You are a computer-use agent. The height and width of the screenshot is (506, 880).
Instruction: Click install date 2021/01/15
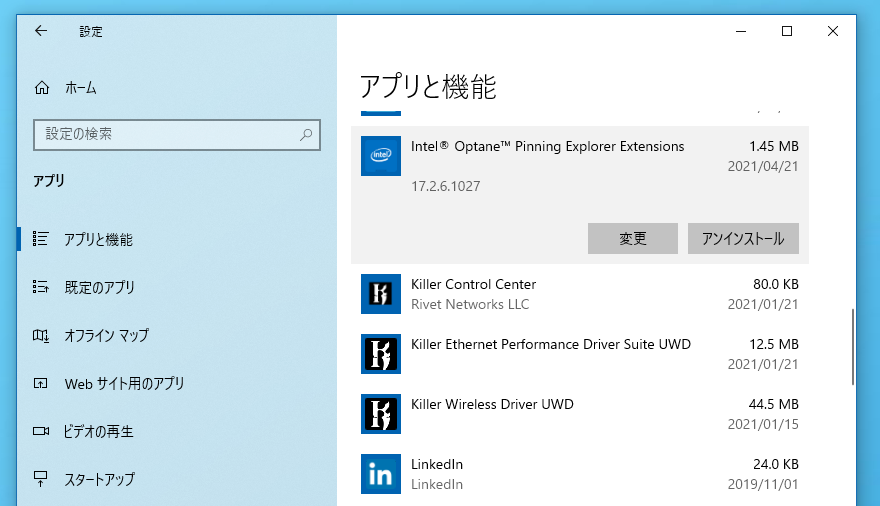point(763,425)
